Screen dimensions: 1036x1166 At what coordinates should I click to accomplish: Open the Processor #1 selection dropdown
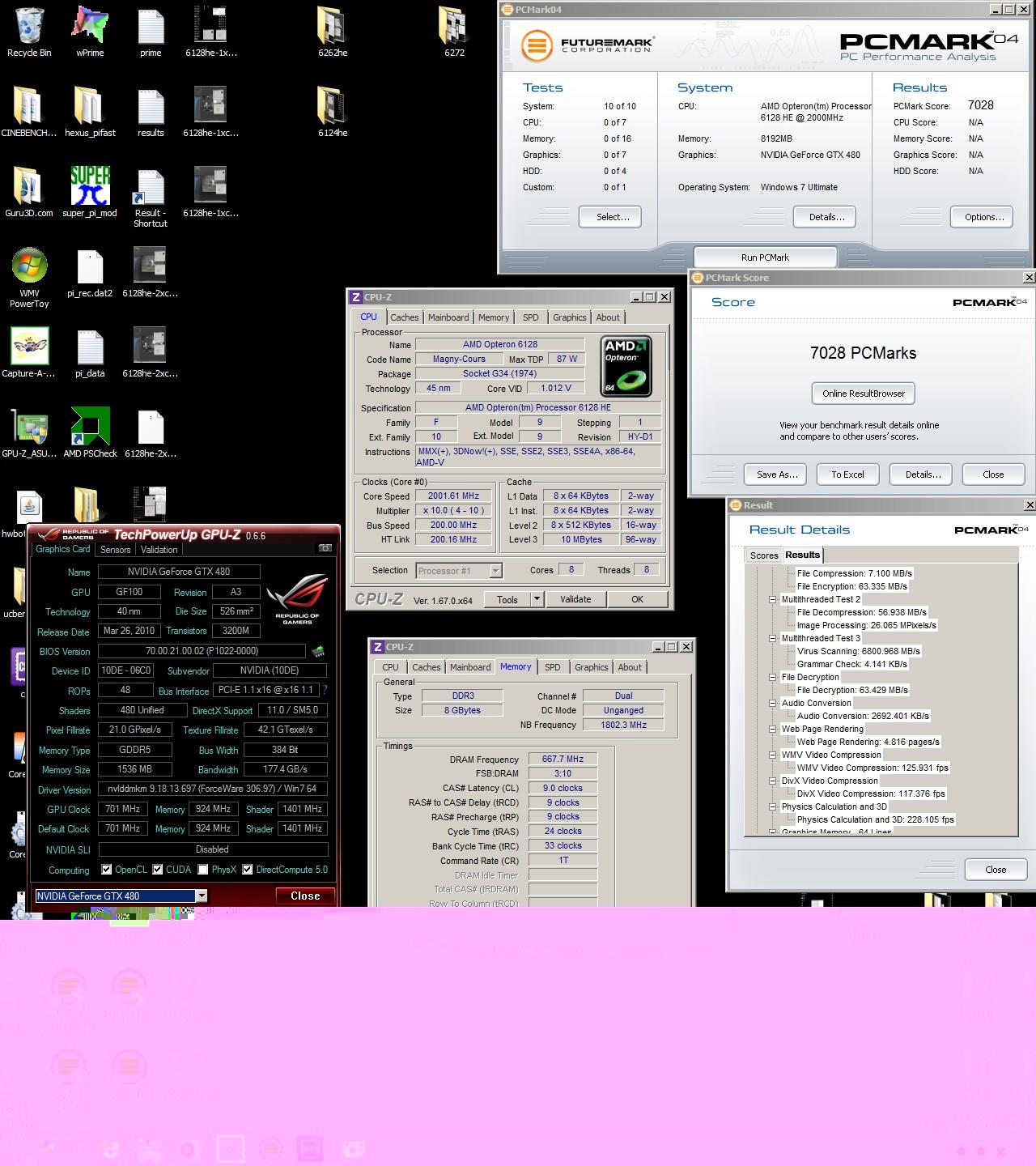point(496,571)
